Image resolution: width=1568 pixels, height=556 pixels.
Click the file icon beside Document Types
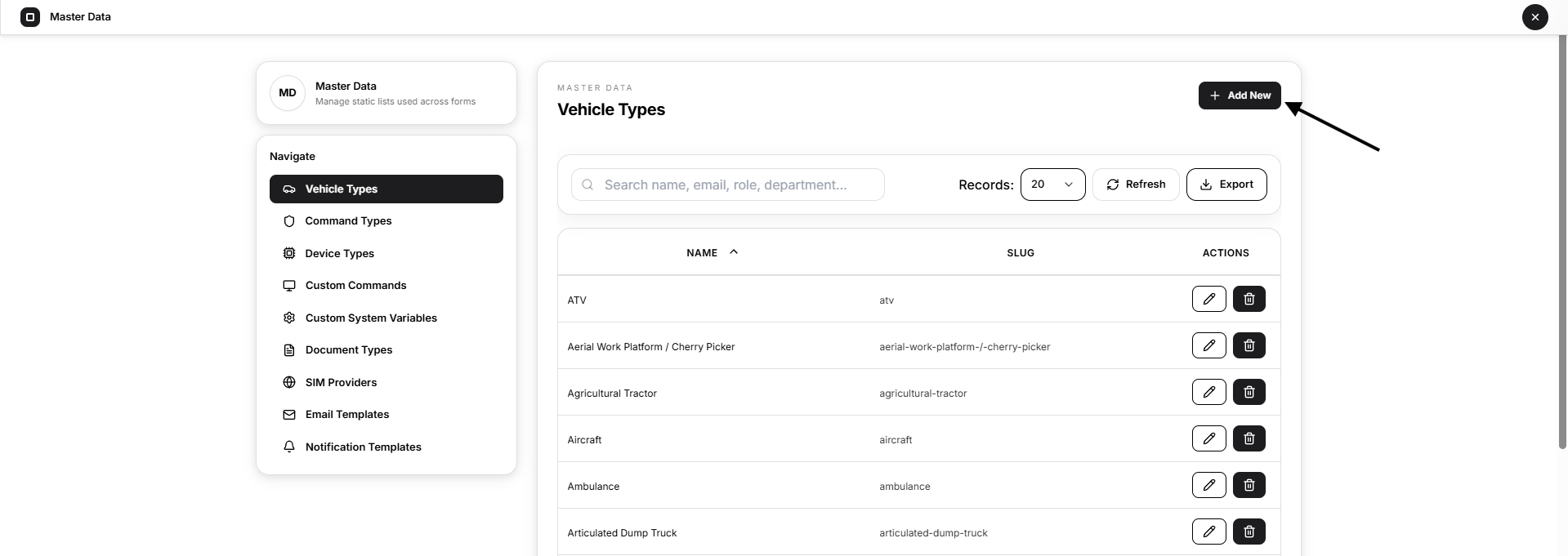(289, 350)
